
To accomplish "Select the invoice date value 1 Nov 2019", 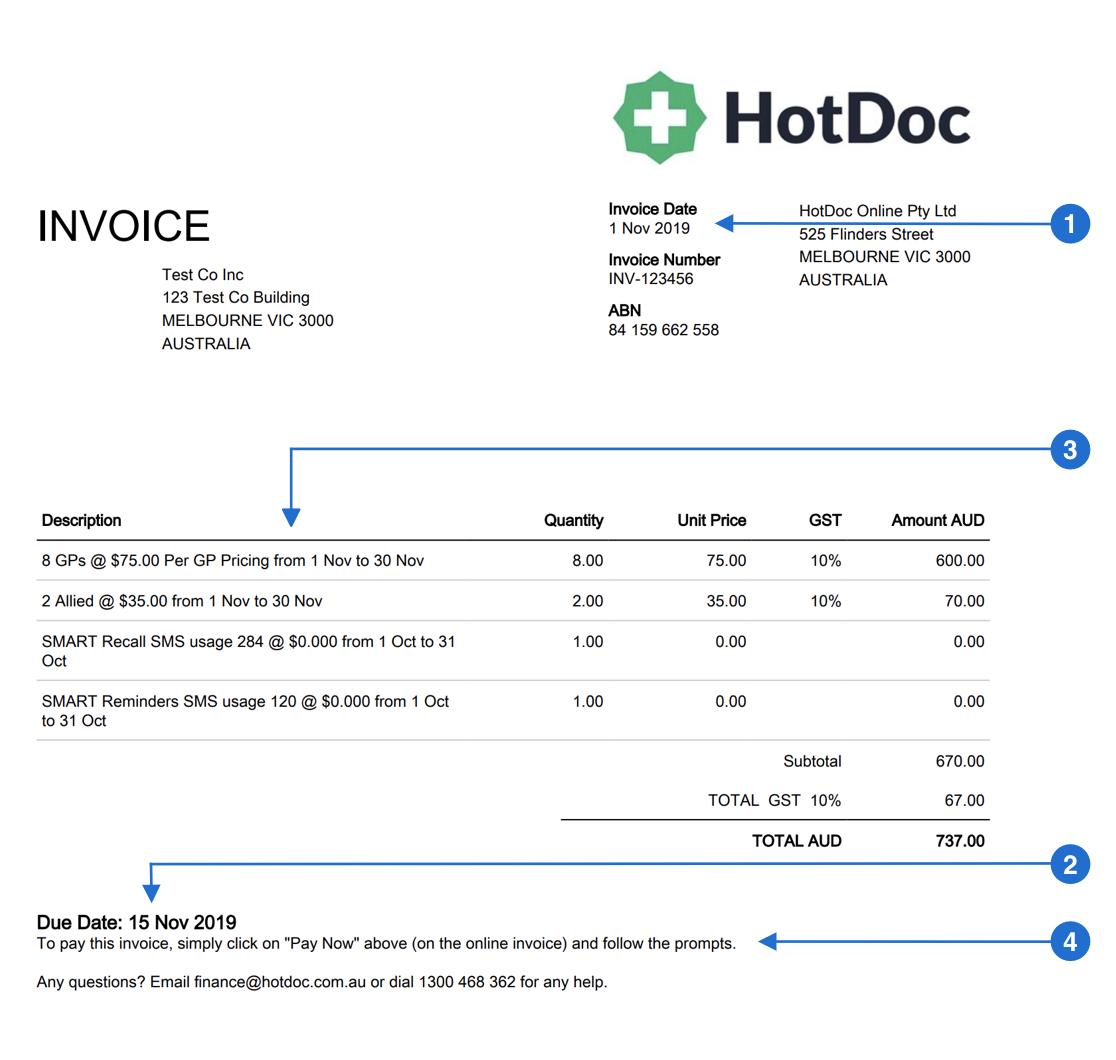I will tap(649, 229).
